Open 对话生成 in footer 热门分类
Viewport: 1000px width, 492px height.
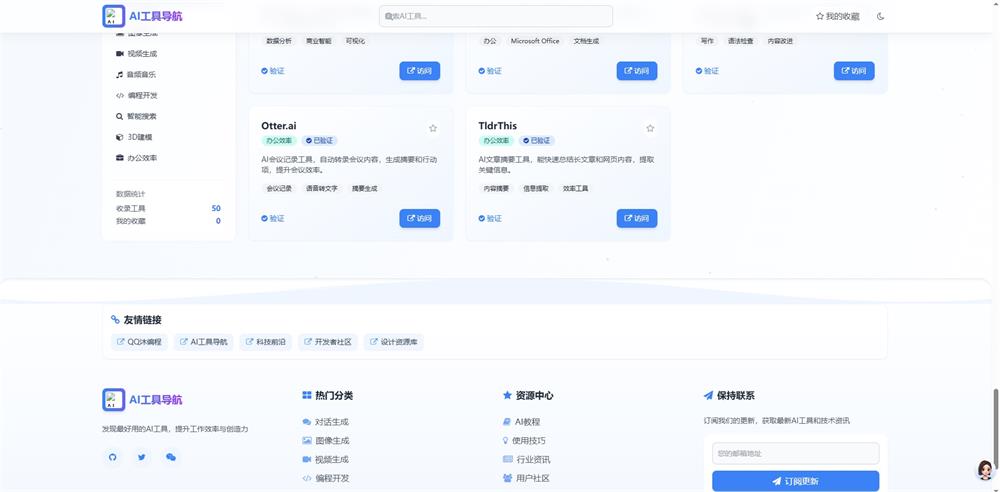click(325, 422)
